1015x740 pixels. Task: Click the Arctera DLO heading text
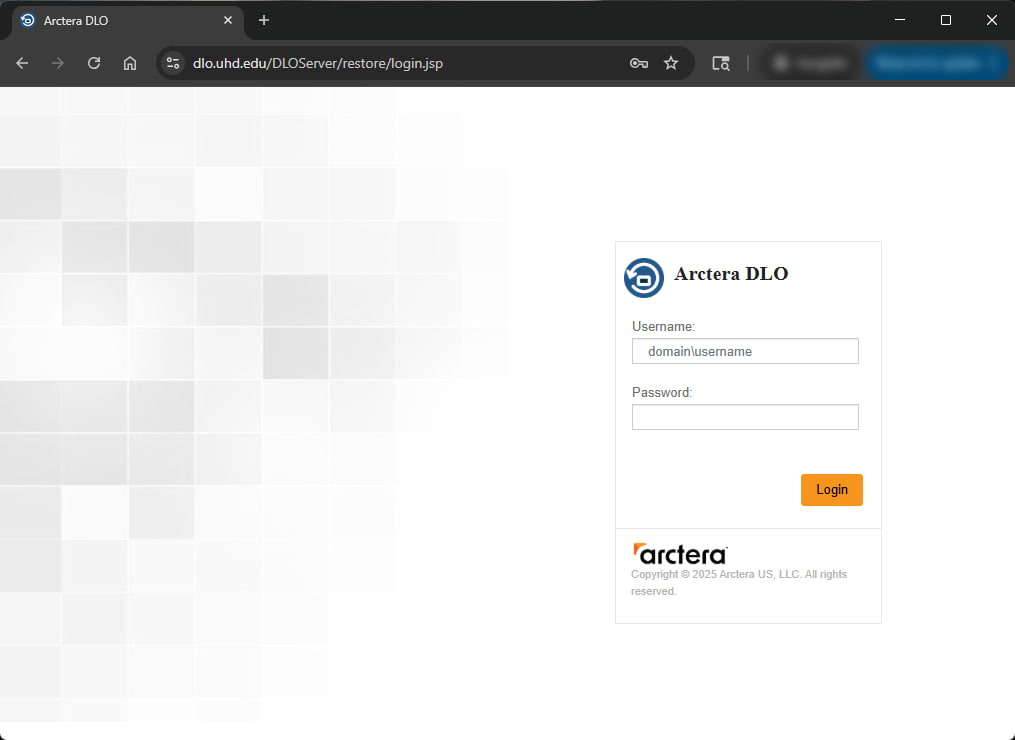point(731,274)
